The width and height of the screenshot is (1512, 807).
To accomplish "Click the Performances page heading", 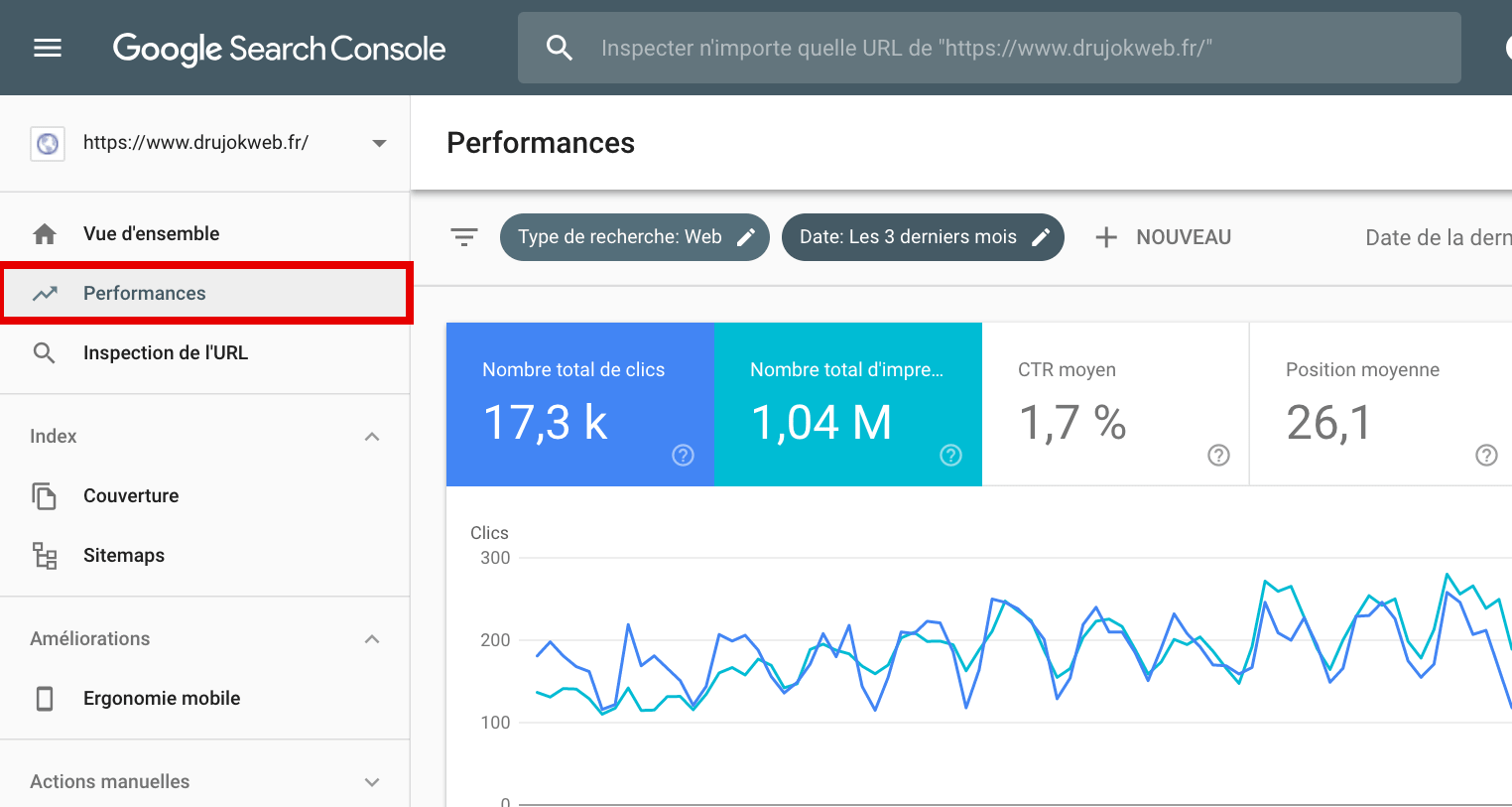I will [541, 143].
